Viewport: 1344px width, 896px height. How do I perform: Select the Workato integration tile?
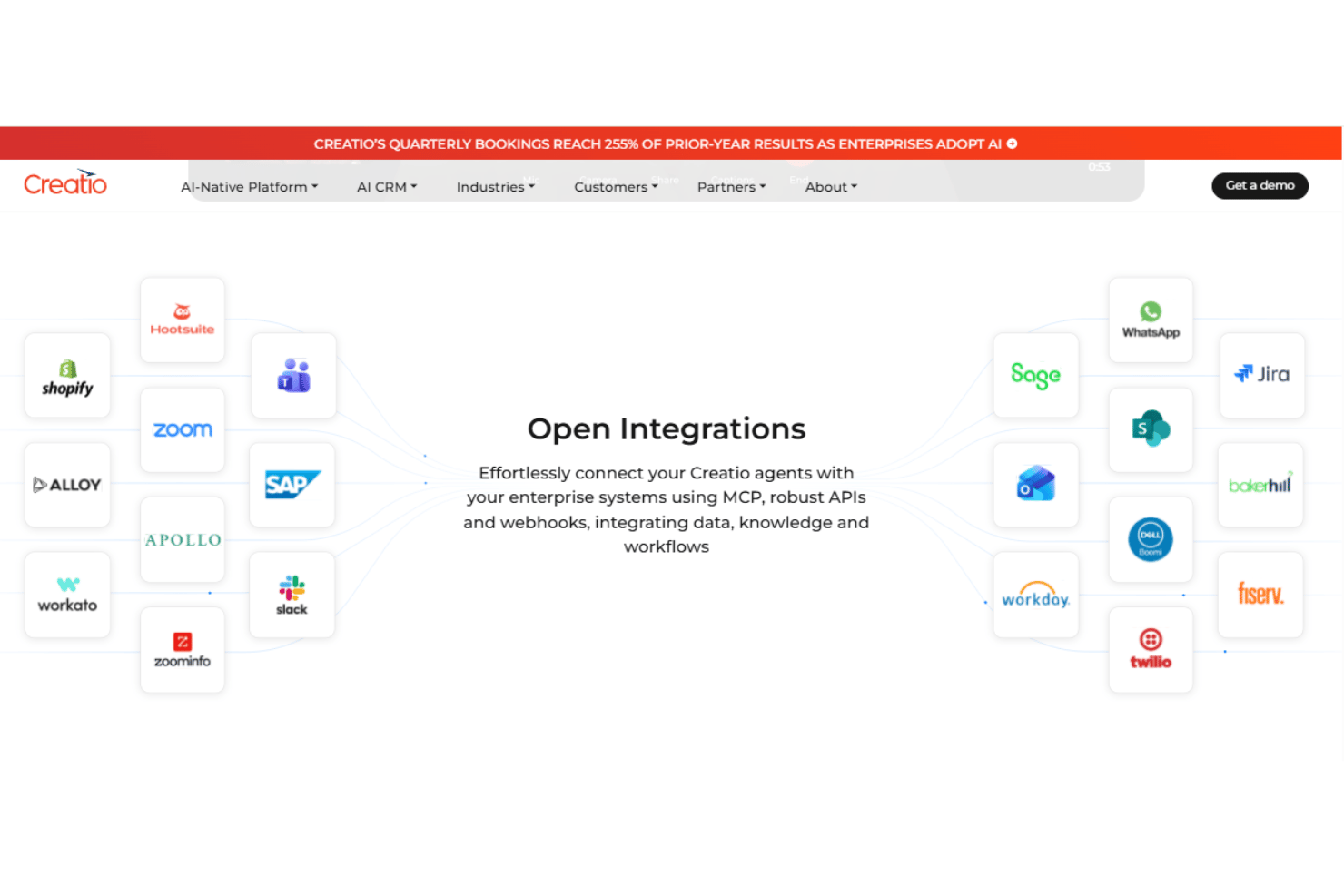click(x=67, y=595)
